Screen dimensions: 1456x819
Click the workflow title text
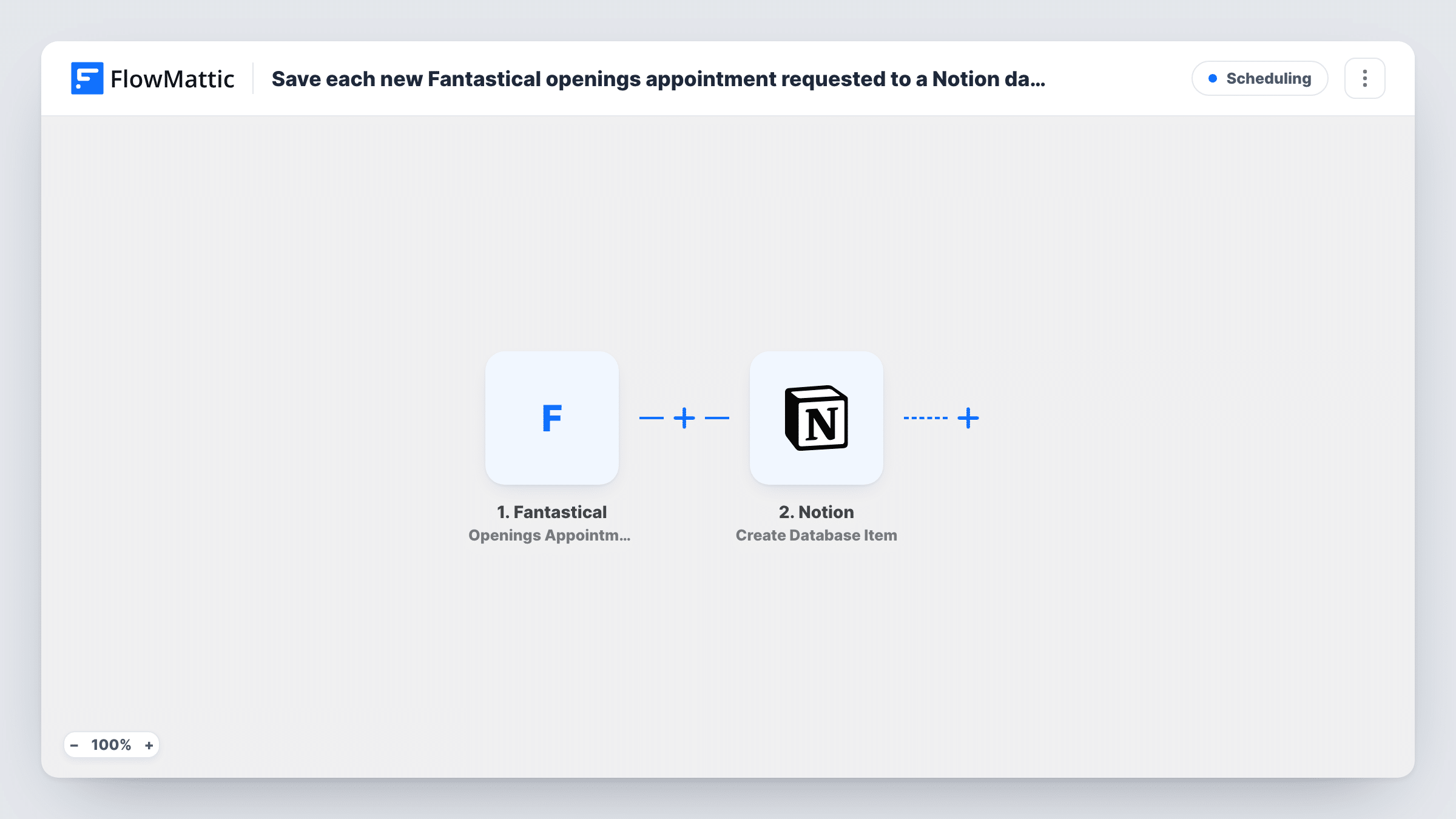(658, 79)
